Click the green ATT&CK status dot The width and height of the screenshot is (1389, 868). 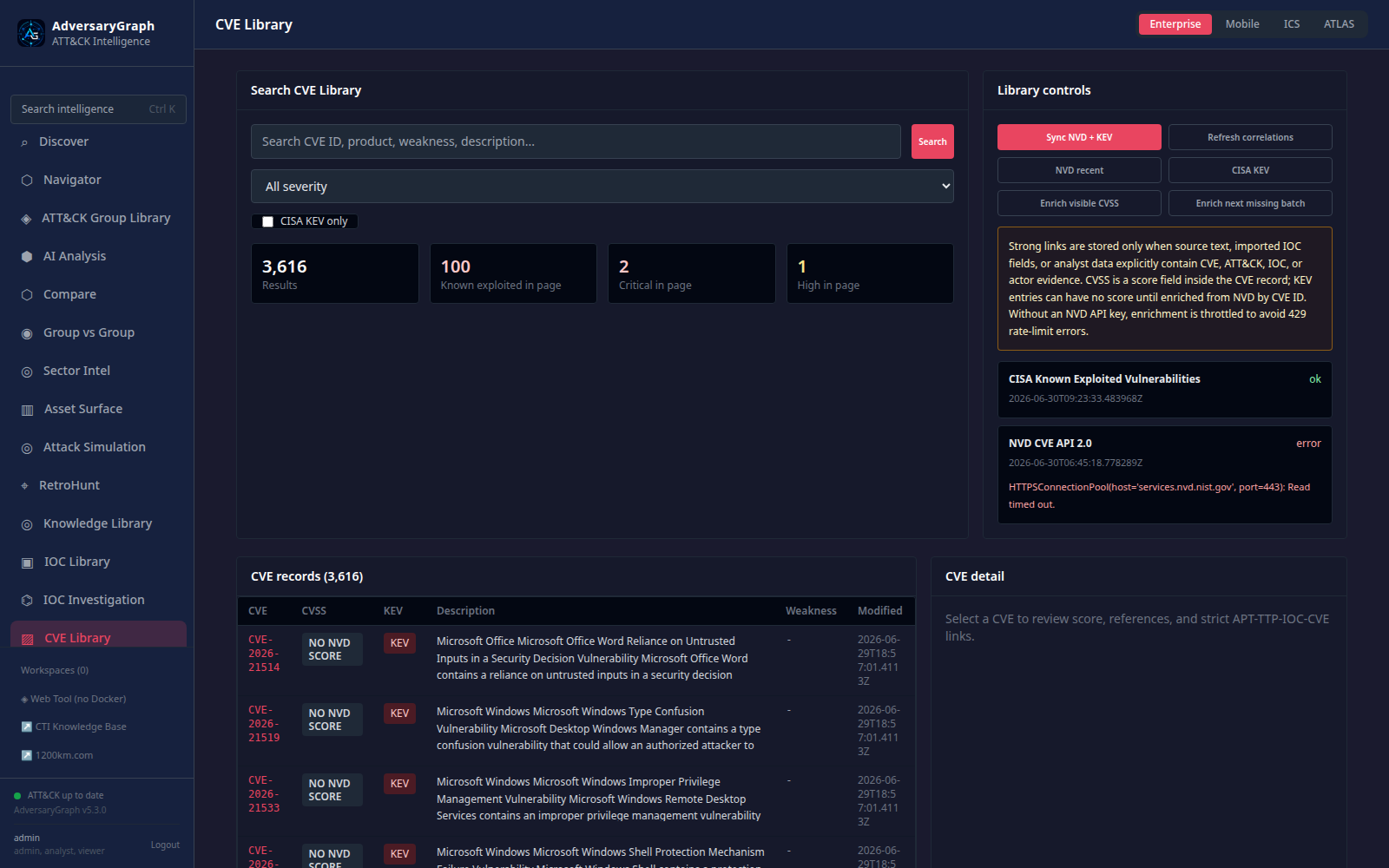tap(17, 796)
